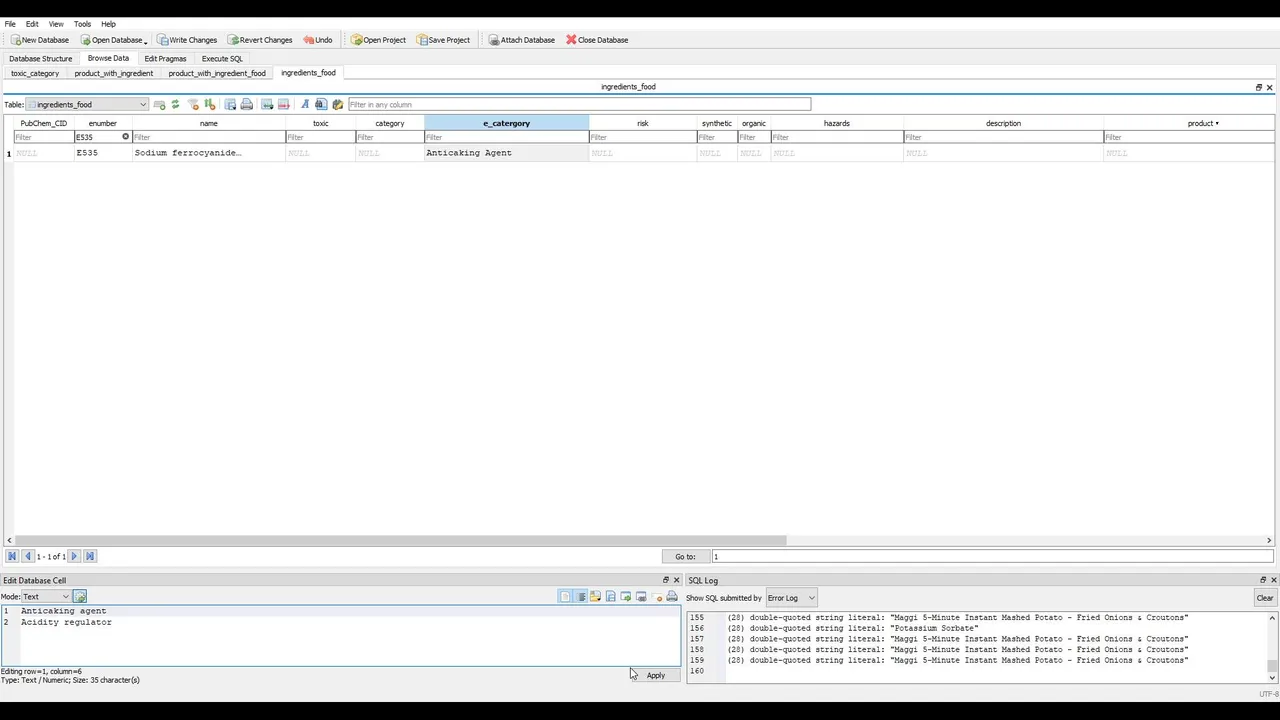
Task: Jump to the first record with navigation icon
Action: 12,556
